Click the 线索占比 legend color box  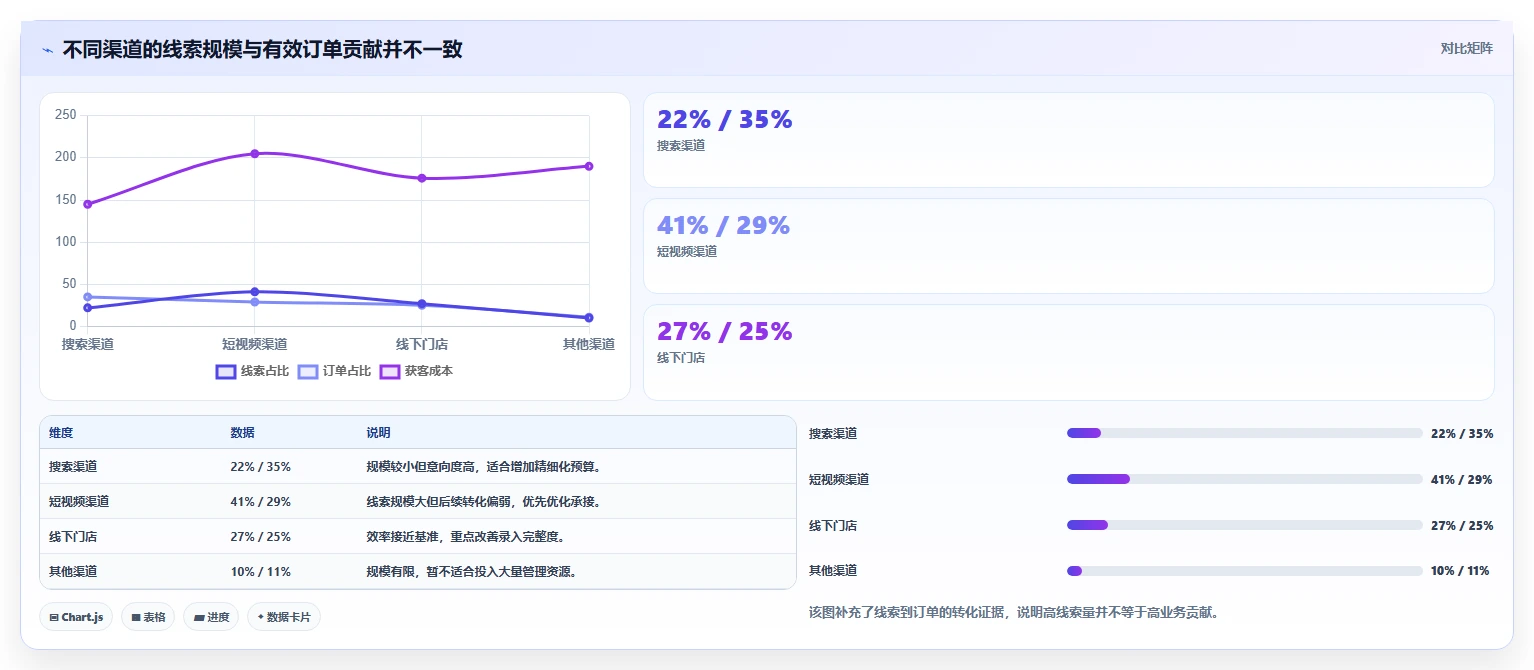(x=226, y=372)
